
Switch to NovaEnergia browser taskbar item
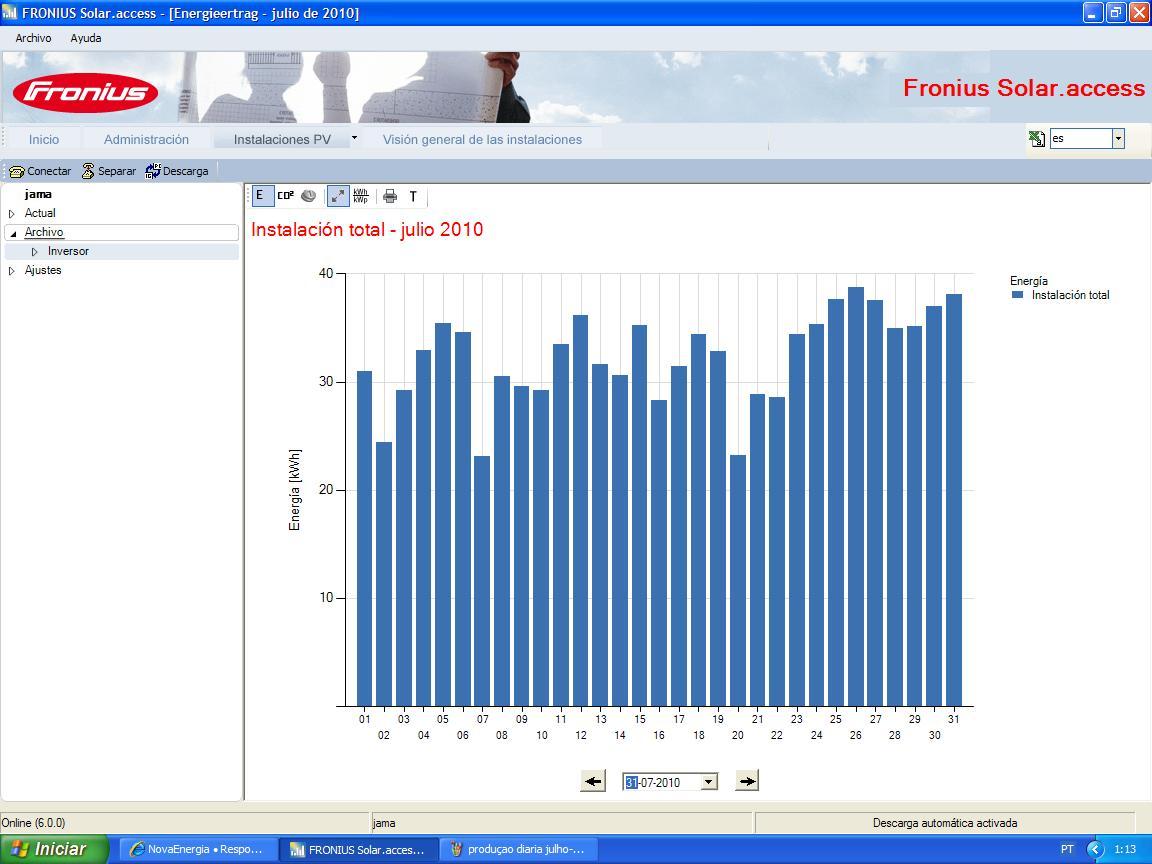pos(198,849)
